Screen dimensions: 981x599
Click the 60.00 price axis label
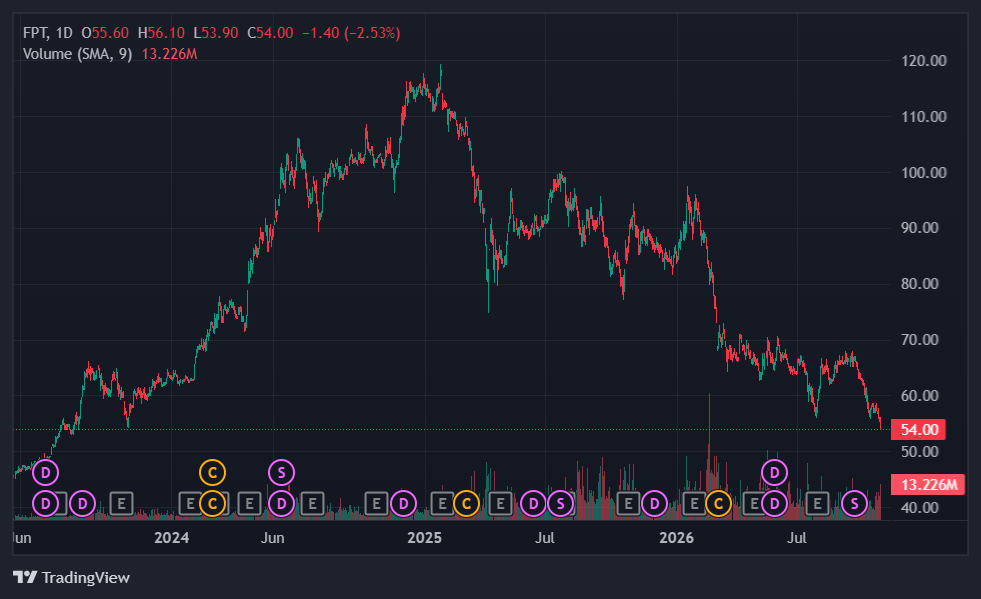[x=920, y=396]
